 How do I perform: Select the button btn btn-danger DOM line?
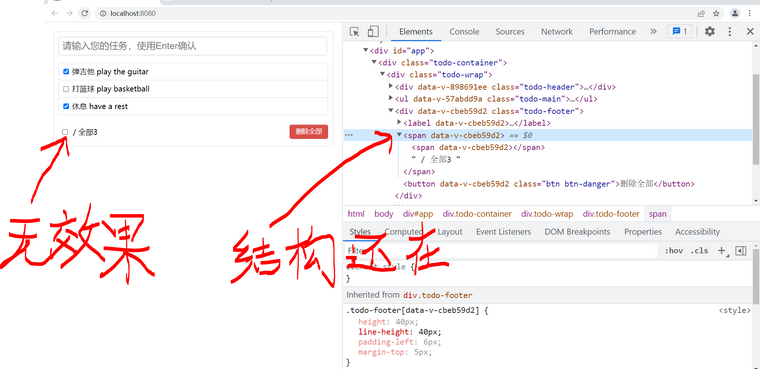(550, 184)
